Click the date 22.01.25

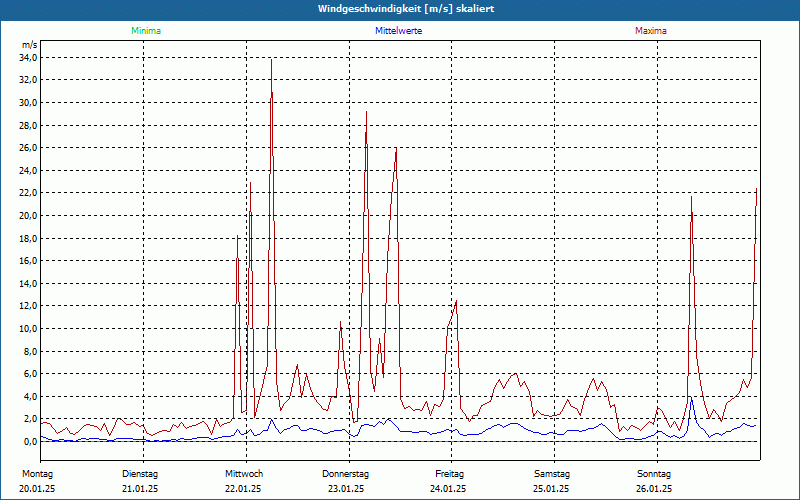click(x=243, y=489)
